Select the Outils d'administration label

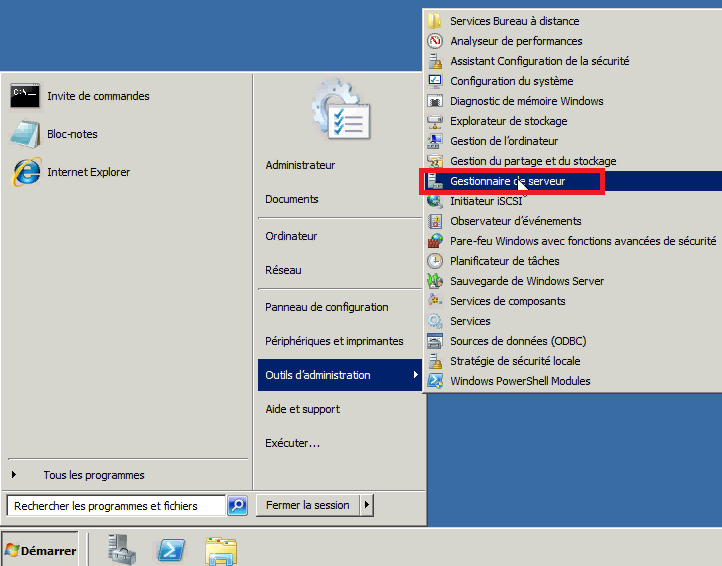(318, 375)
